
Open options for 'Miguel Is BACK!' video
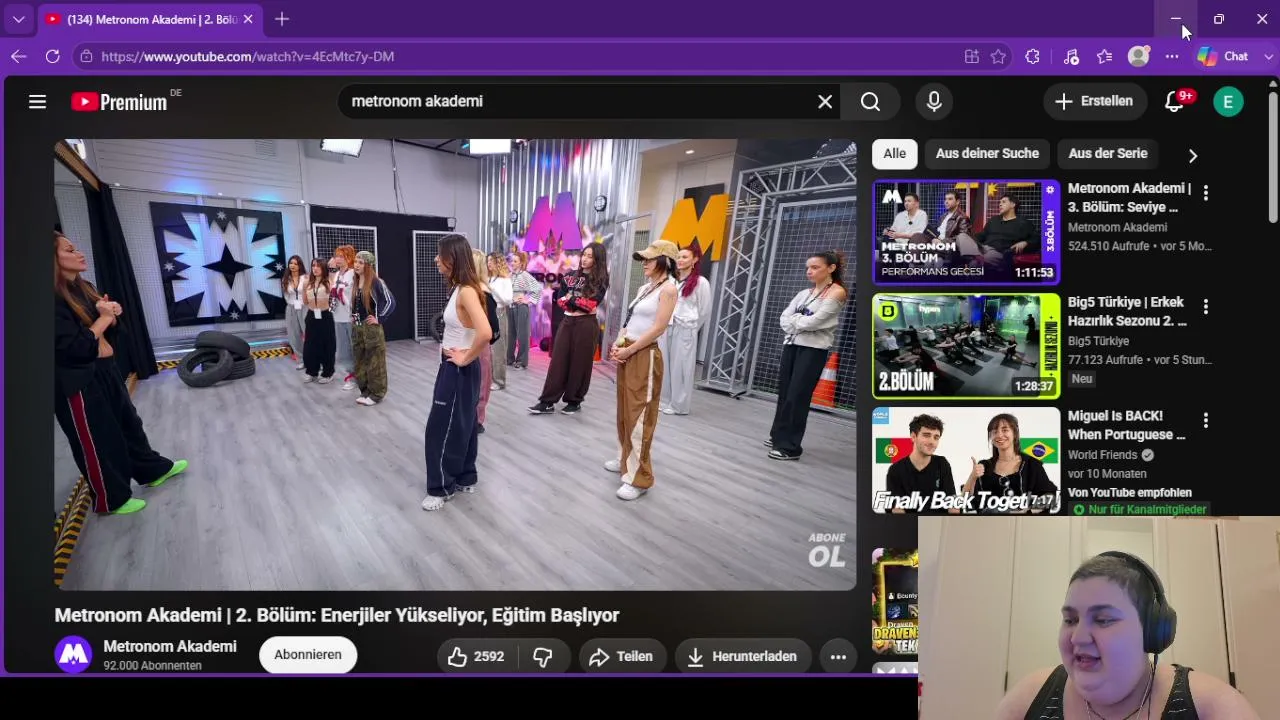tap(1206, 420)
